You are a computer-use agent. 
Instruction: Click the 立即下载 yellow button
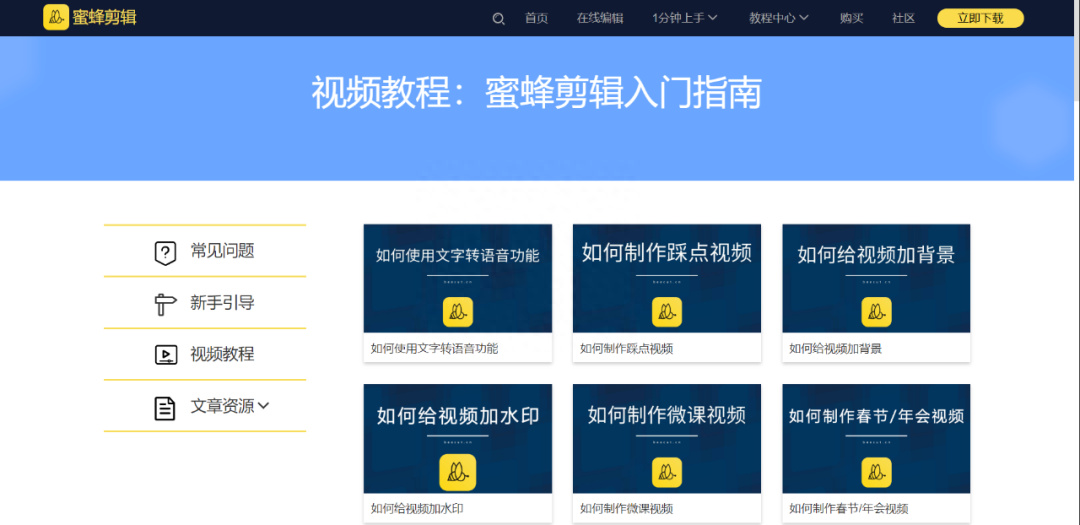pyautogui.click(x=980, y=19)
